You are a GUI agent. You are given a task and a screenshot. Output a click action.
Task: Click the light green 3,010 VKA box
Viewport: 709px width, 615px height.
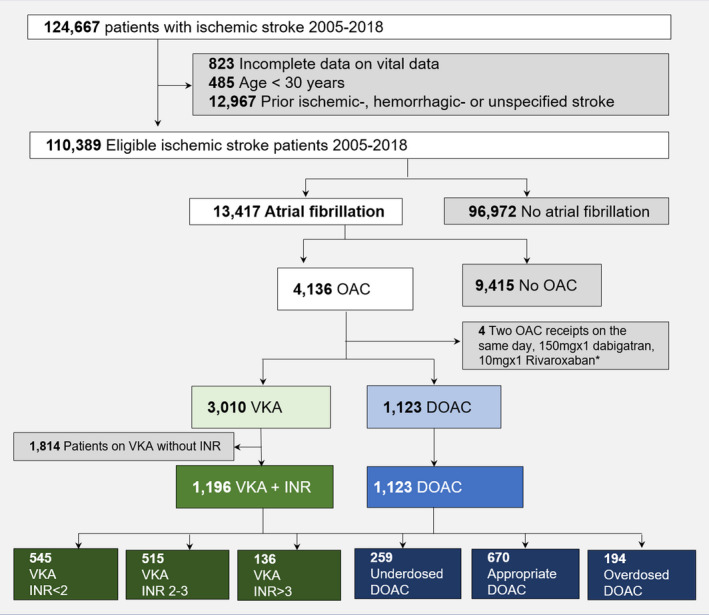pos(264,408)
